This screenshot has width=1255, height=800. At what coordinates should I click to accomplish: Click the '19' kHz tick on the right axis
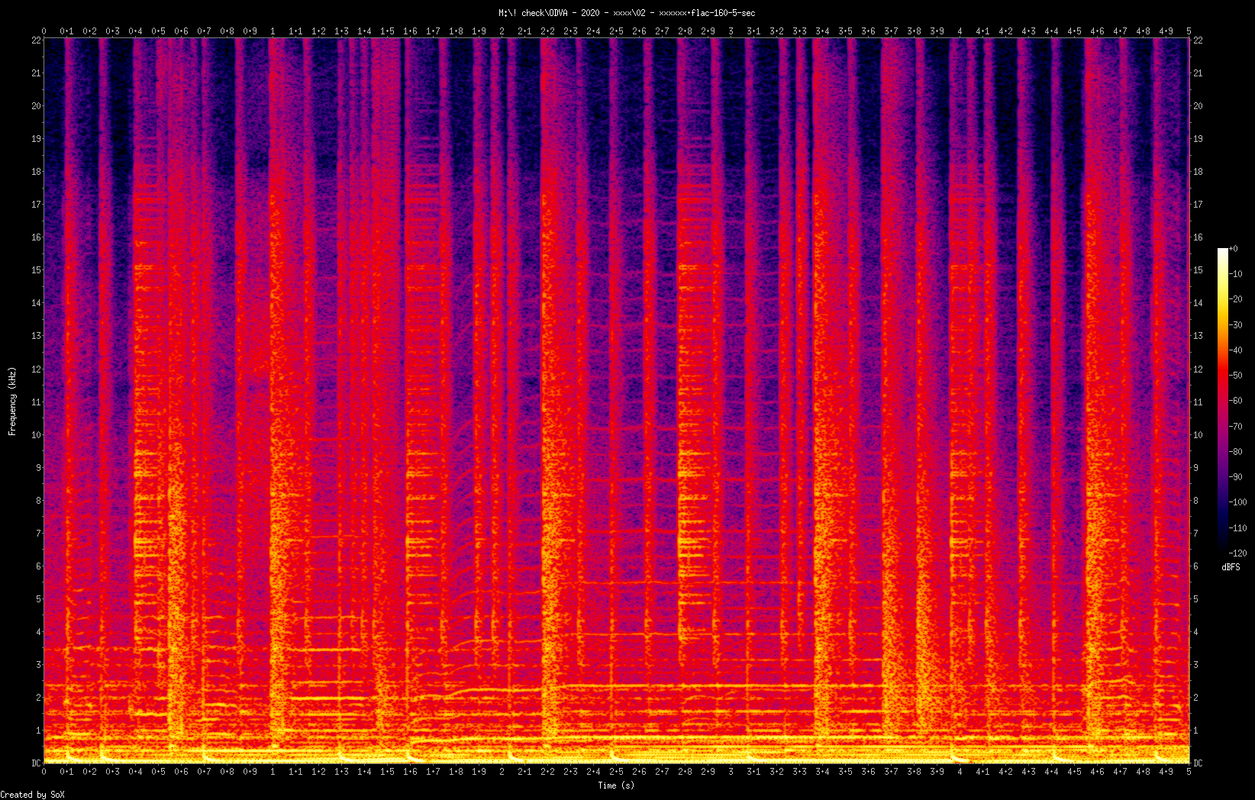coord(1198,138)
